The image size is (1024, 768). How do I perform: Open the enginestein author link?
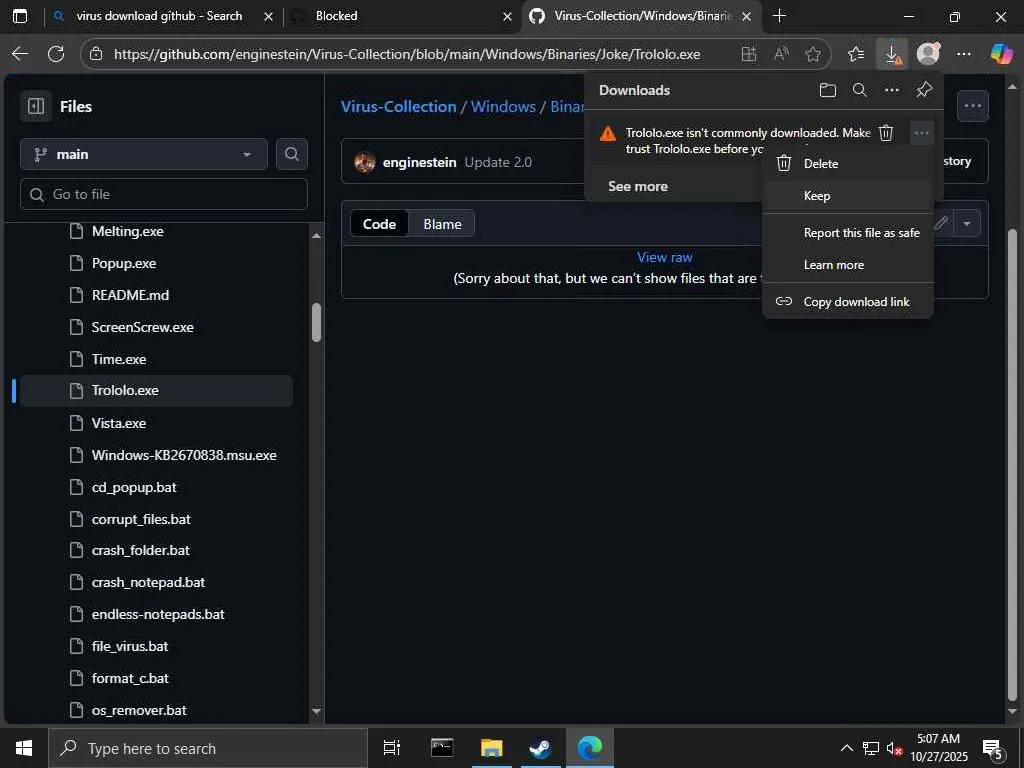(x=419, y=162)
